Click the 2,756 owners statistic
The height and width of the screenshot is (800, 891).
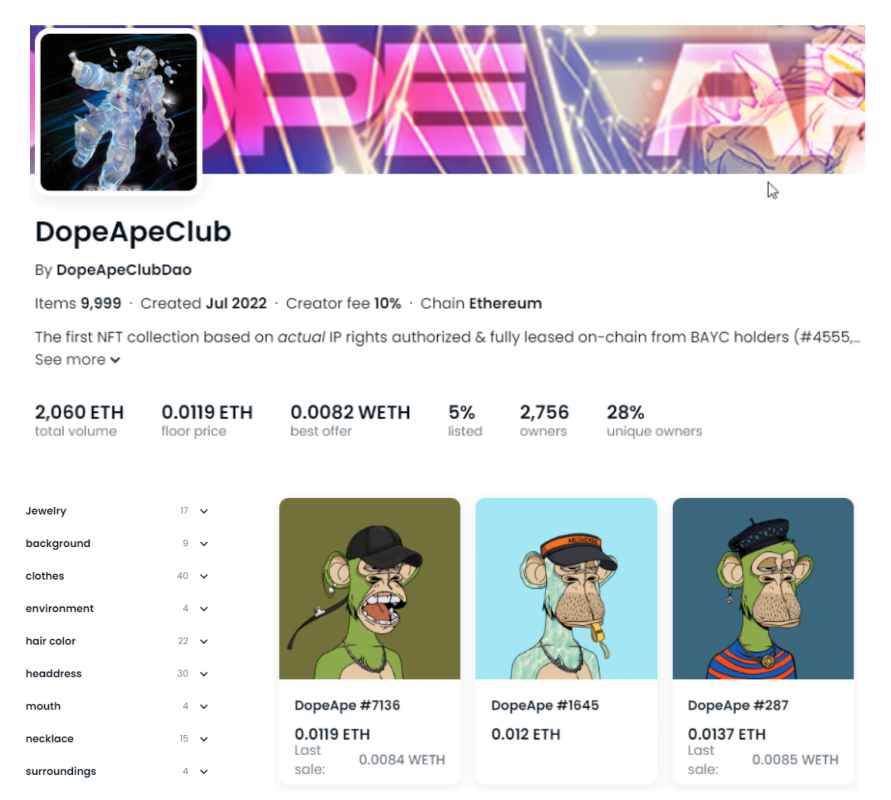point(544,420)
